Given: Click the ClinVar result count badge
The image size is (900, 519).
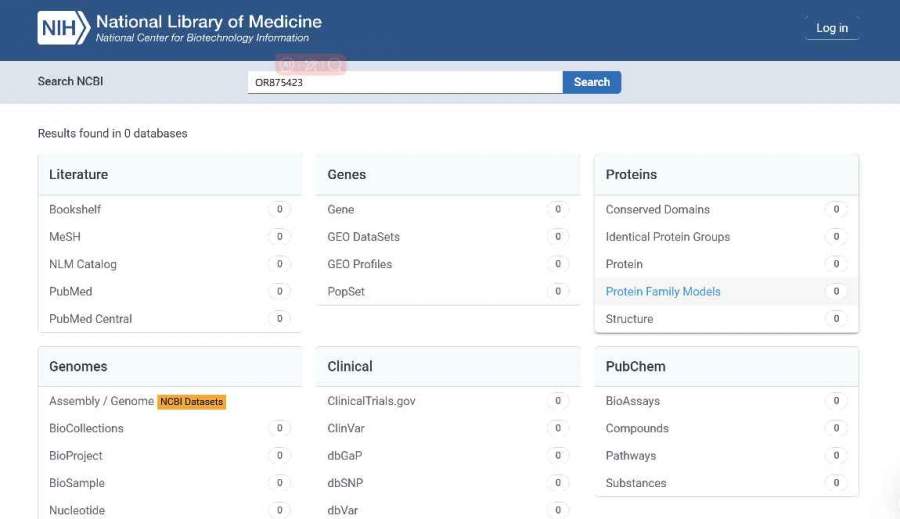Looking at the screenshot, I should click(x=557, y=429).
